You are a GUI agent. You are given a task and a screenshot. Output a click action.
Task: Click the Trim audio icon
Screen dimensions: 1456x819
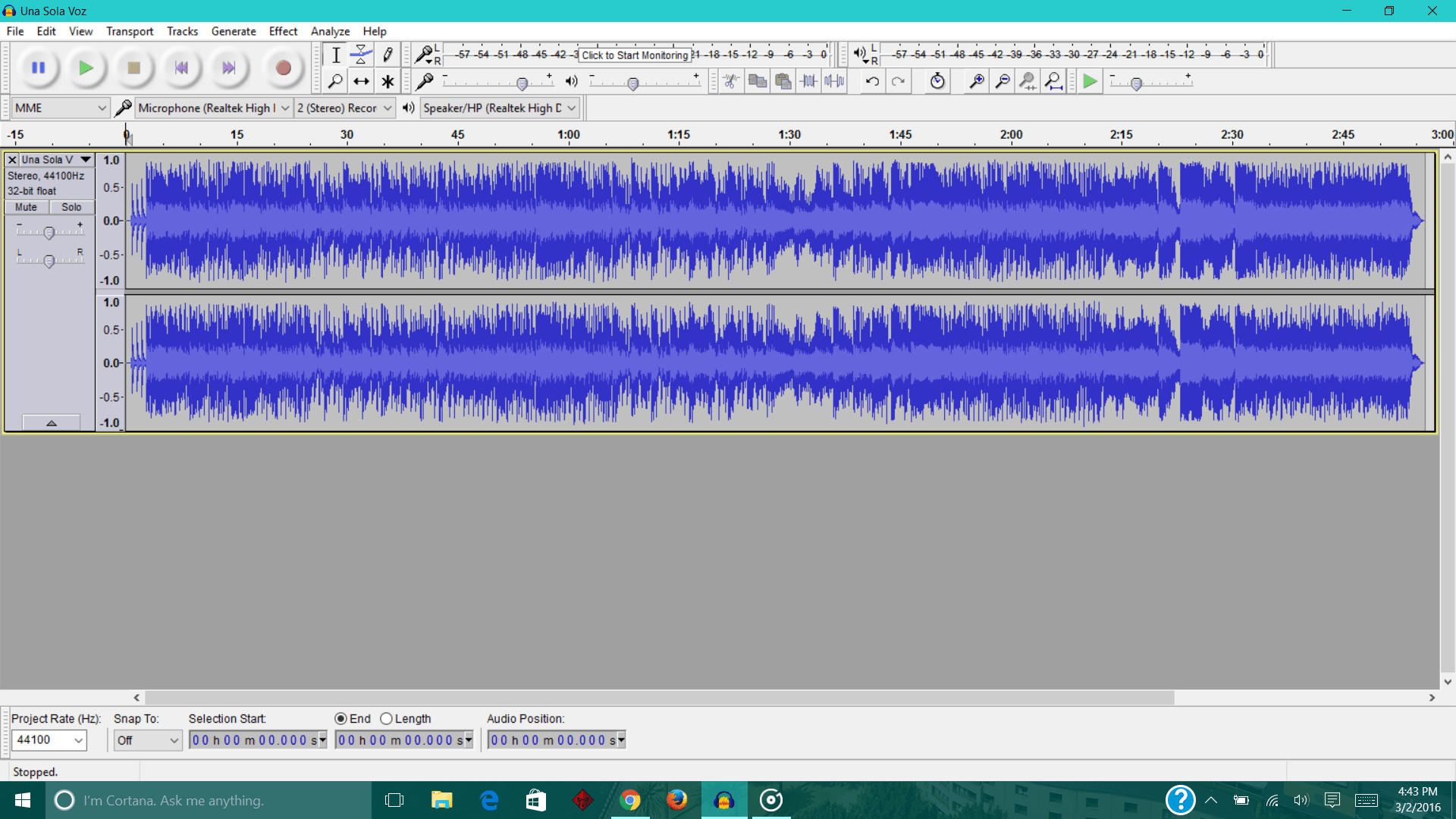pos(809,81)
